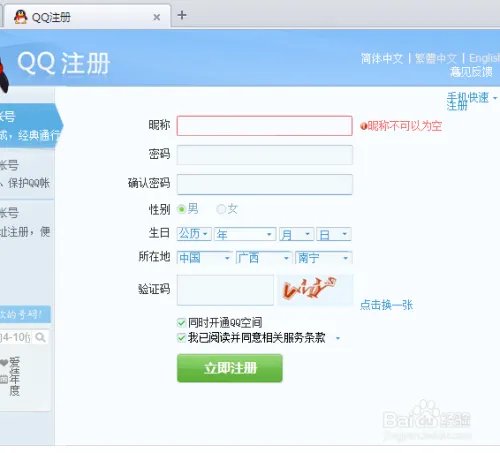The image size is (500, 453).
Task: Focus the 昵称 nickname input field
Action: (x=264, y=126)
